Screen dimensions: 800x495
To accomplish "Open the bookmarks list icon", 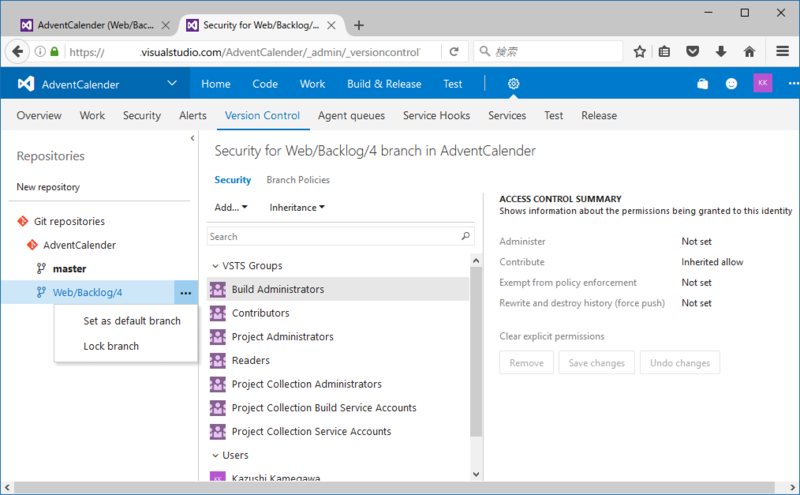I will pyautogui.click(x=664, y=52).
